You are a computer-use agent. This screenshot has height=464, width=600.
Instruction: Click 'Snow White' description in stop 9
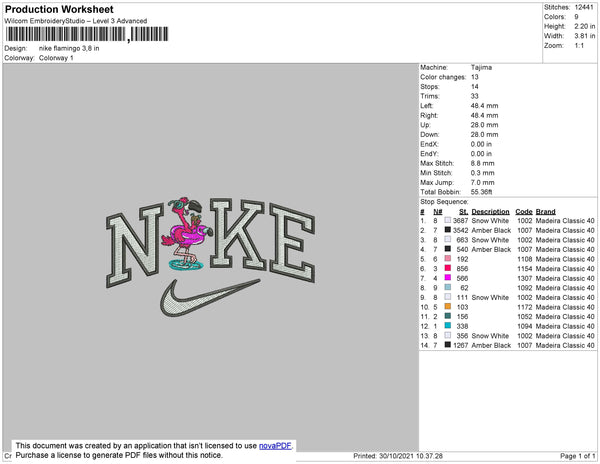click(490, 297)
